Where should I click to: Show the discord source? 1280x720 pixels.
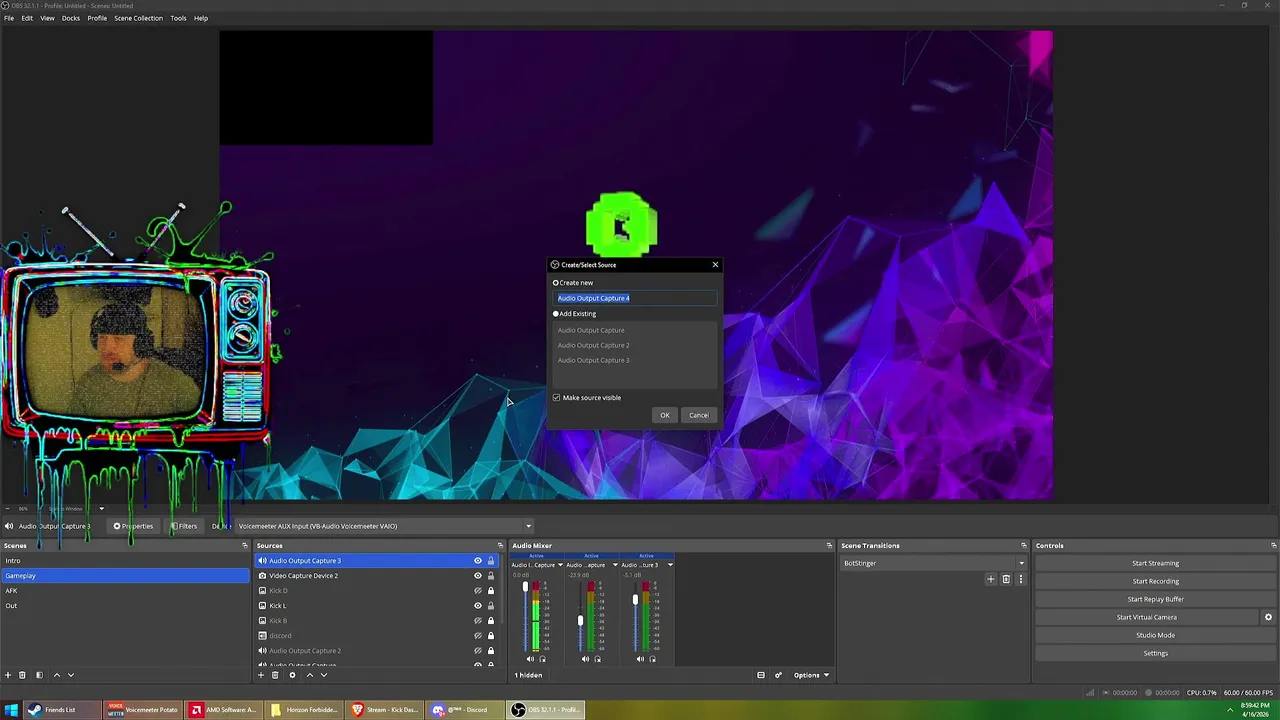(x=477, y=636)
